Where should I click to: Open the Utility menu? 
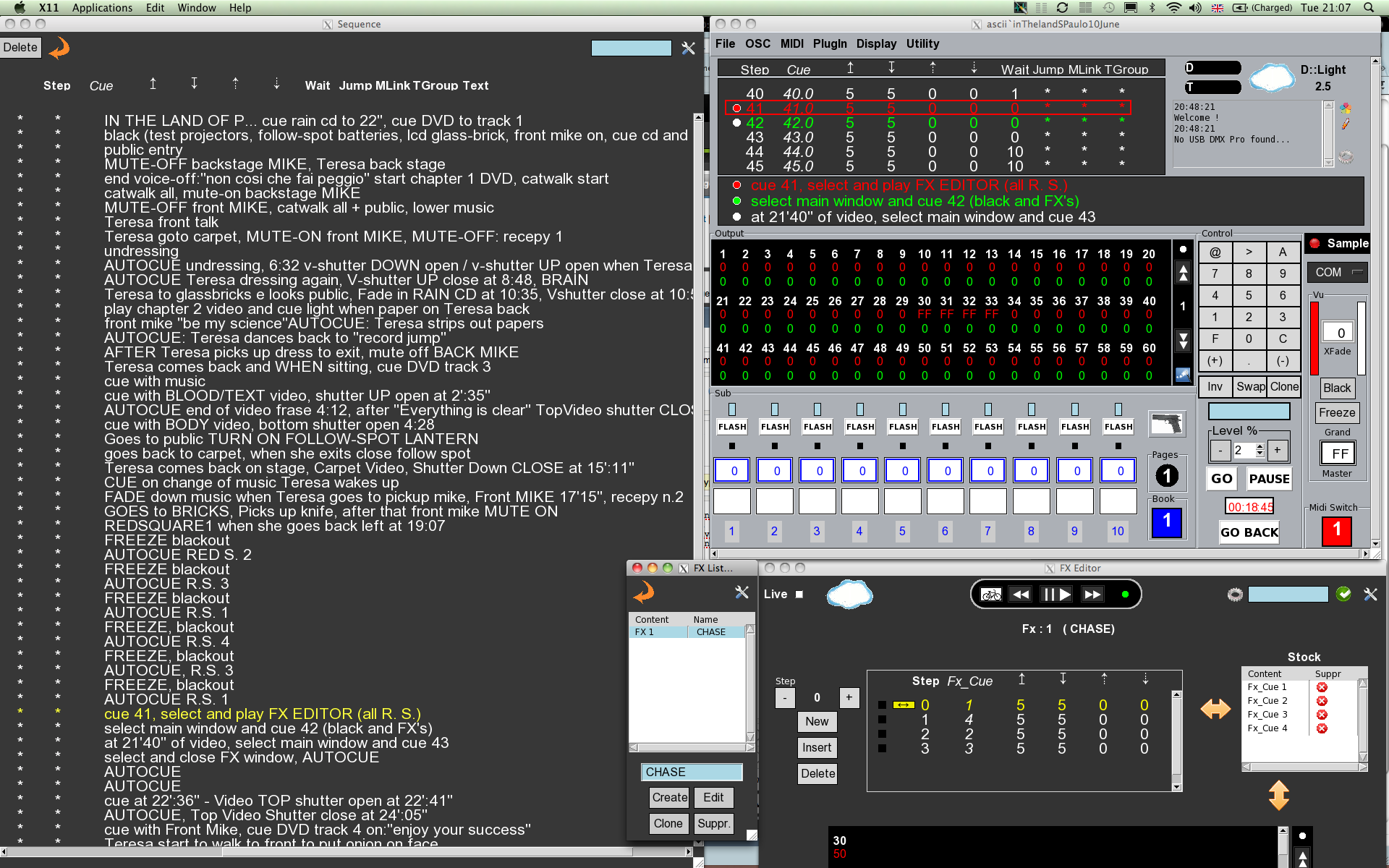[x=922, y=43]
